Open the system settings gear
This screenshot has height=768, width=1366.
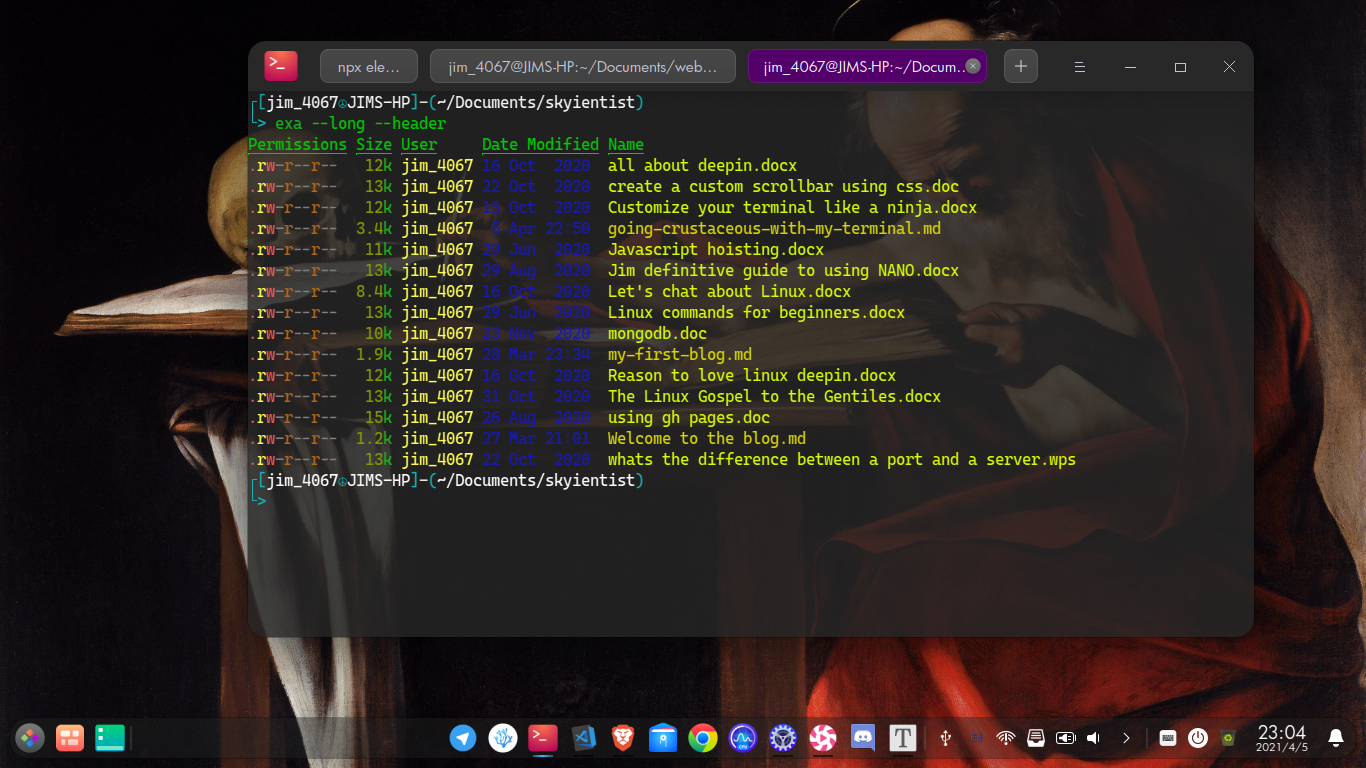[x=782, y=738]
